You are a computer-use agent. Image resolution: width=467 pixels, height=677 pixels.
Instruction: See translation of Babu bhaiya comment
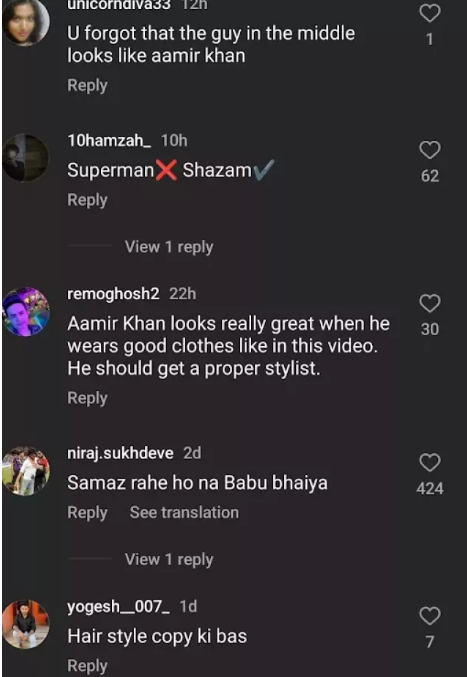pos(184,512)
